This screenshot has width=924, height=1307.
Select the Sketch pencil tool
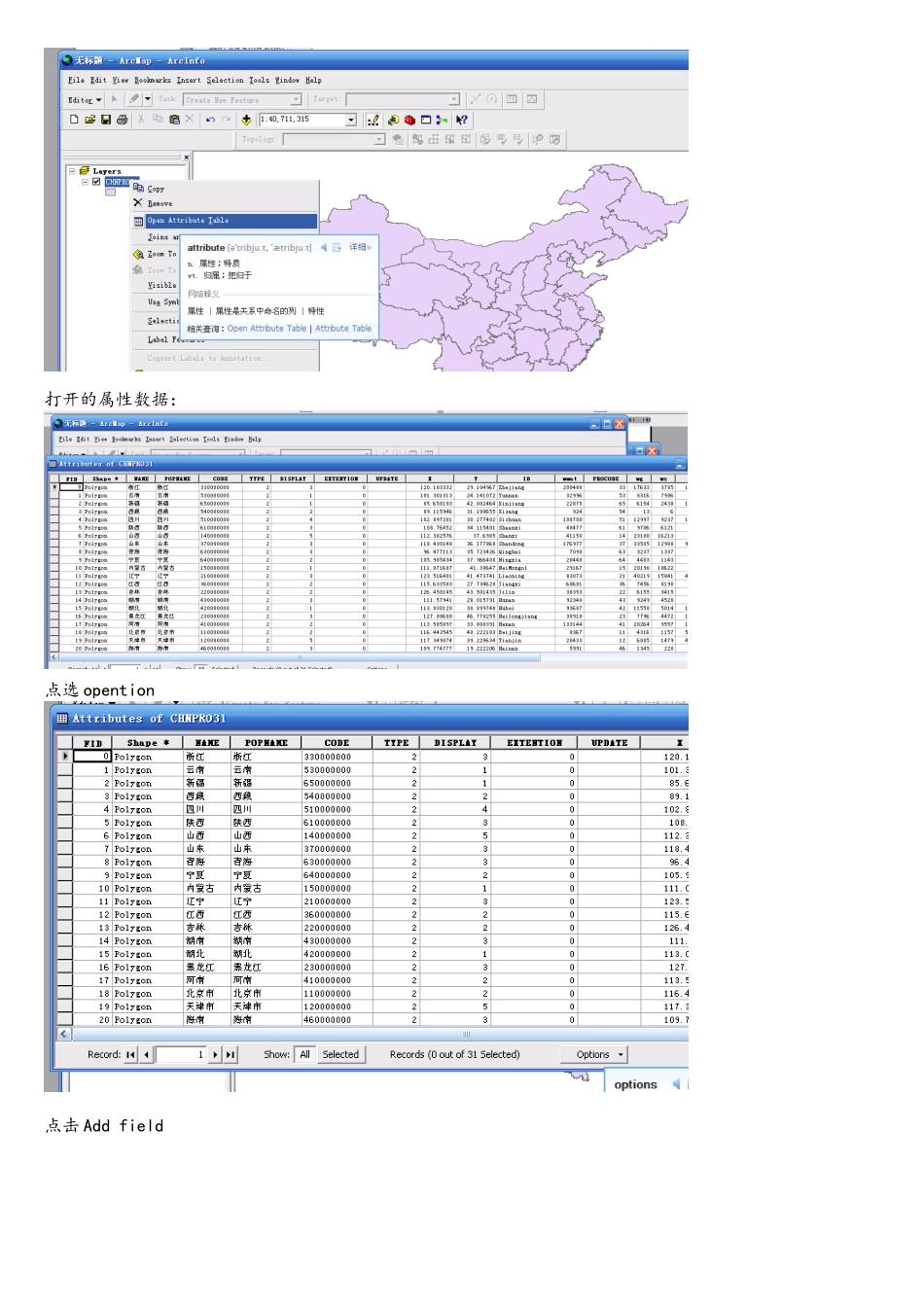[134, 99]
